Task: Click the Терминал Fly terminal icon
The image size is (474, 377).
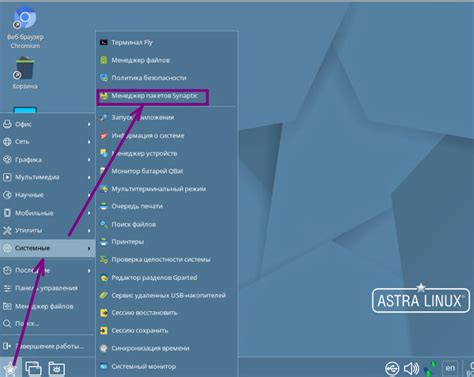Action: 104,42
